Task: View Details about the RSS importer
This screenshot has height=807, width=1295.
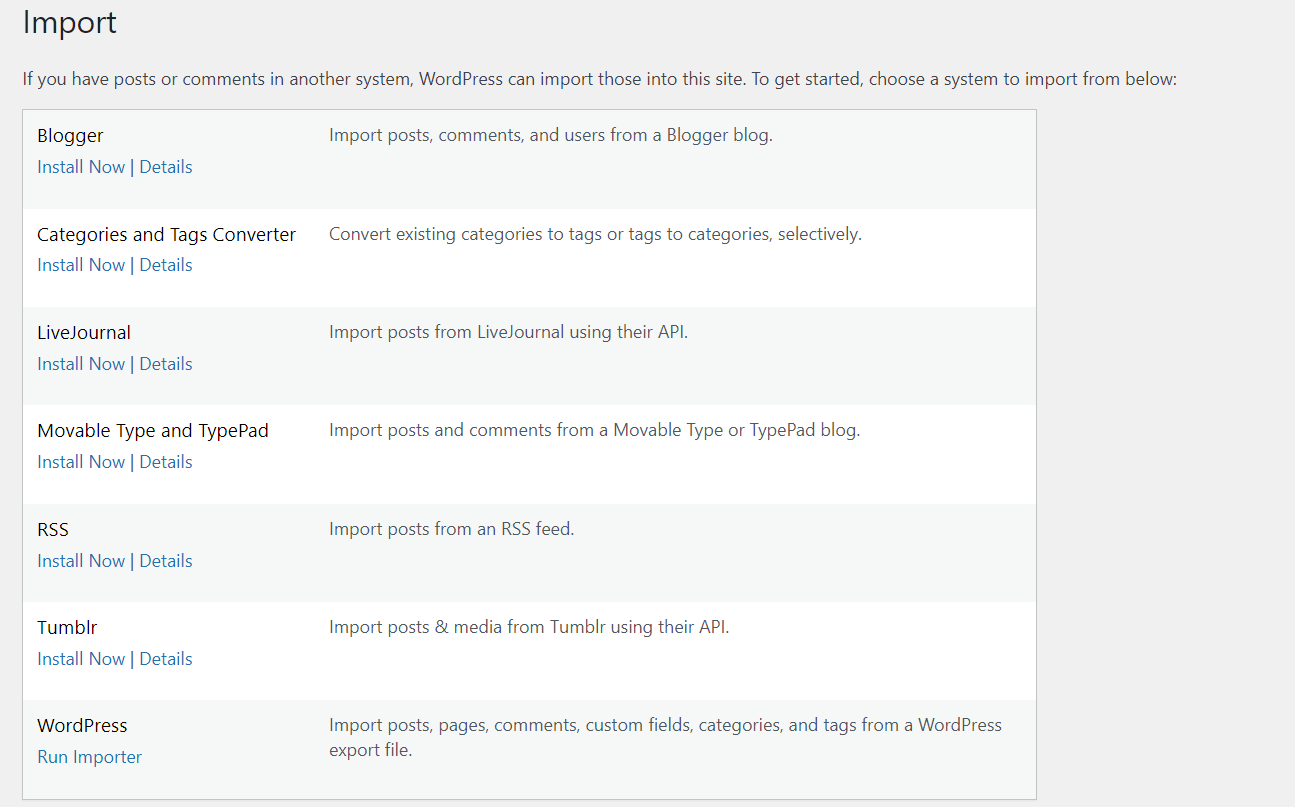Action: point(166,560)
